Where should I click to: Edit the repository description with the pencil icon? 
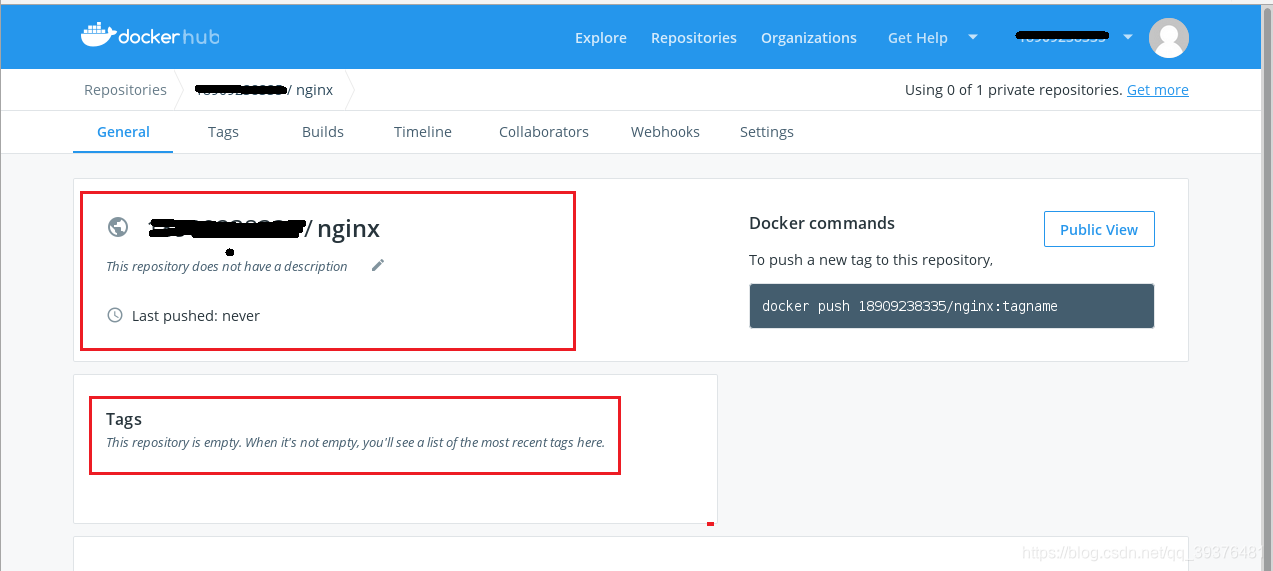377,265
